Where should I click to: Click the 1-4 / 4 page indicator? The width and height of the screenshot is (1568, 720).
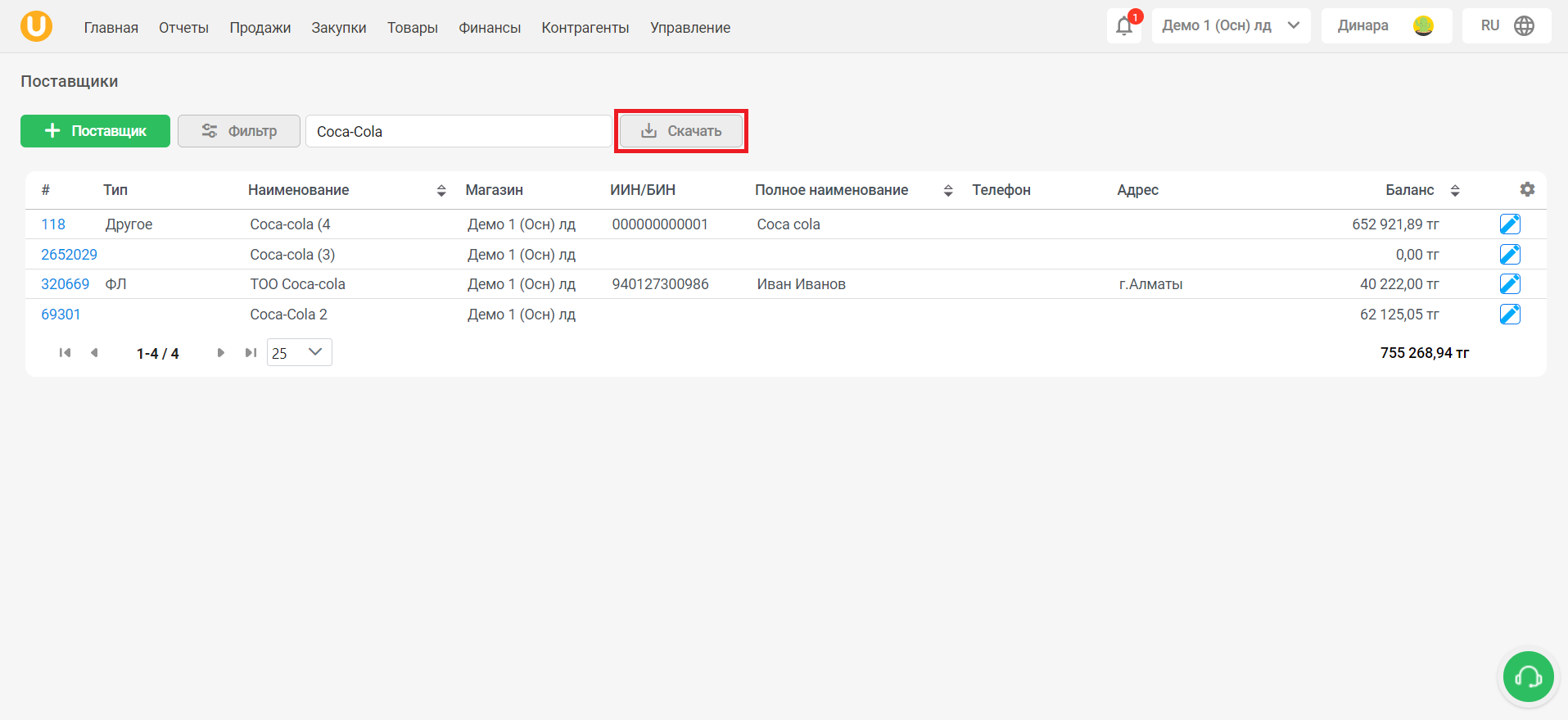pyautogui.click(x=158, y=354)
